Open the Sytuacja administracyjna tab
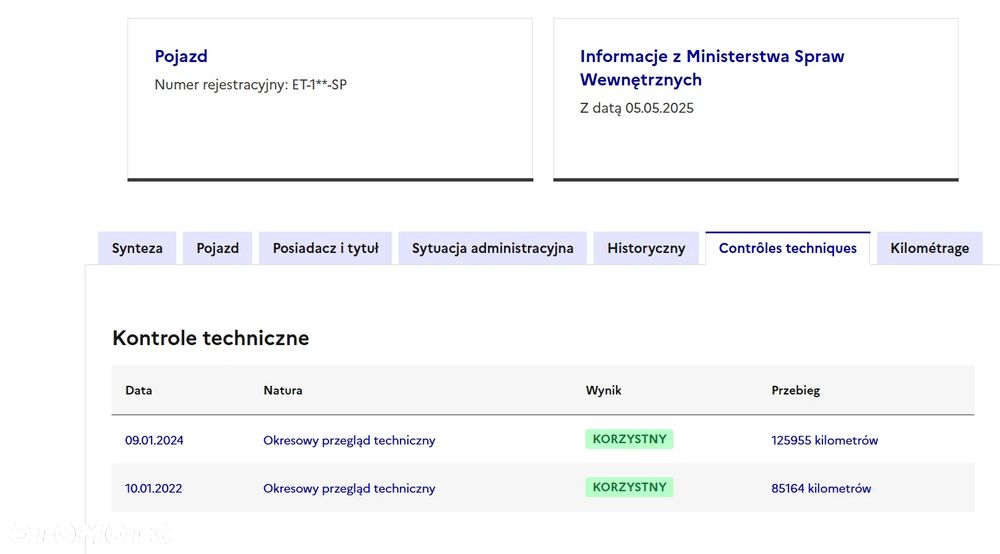Screen dimensions: 1000x554 [x=492, y=248]
